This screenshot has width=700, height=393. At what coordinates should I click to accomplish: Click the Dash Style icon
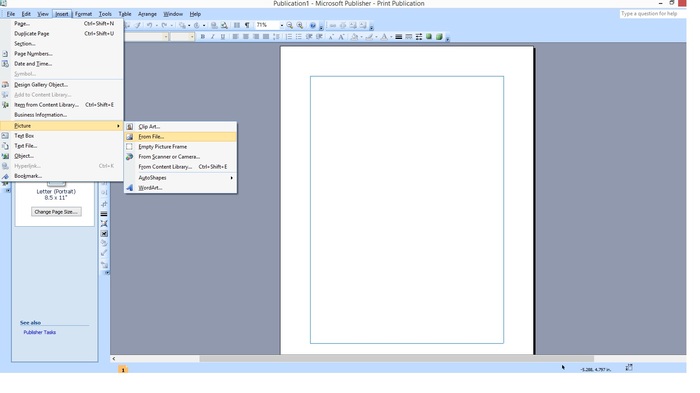click(x=408, y=37)
